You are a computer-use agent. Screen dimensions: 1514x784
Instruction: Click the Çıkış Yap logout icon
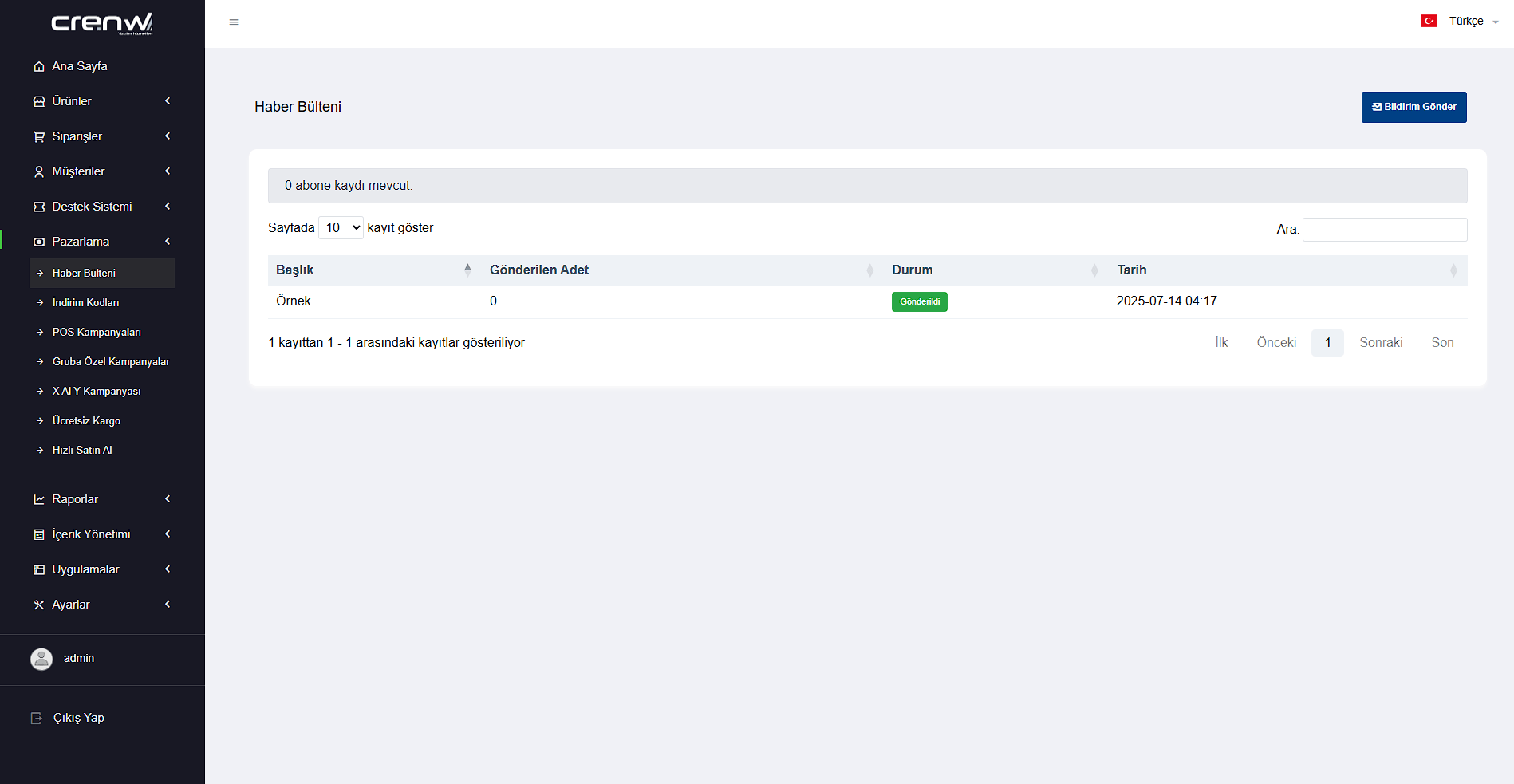pyautogui.click(x=37, y=719)
